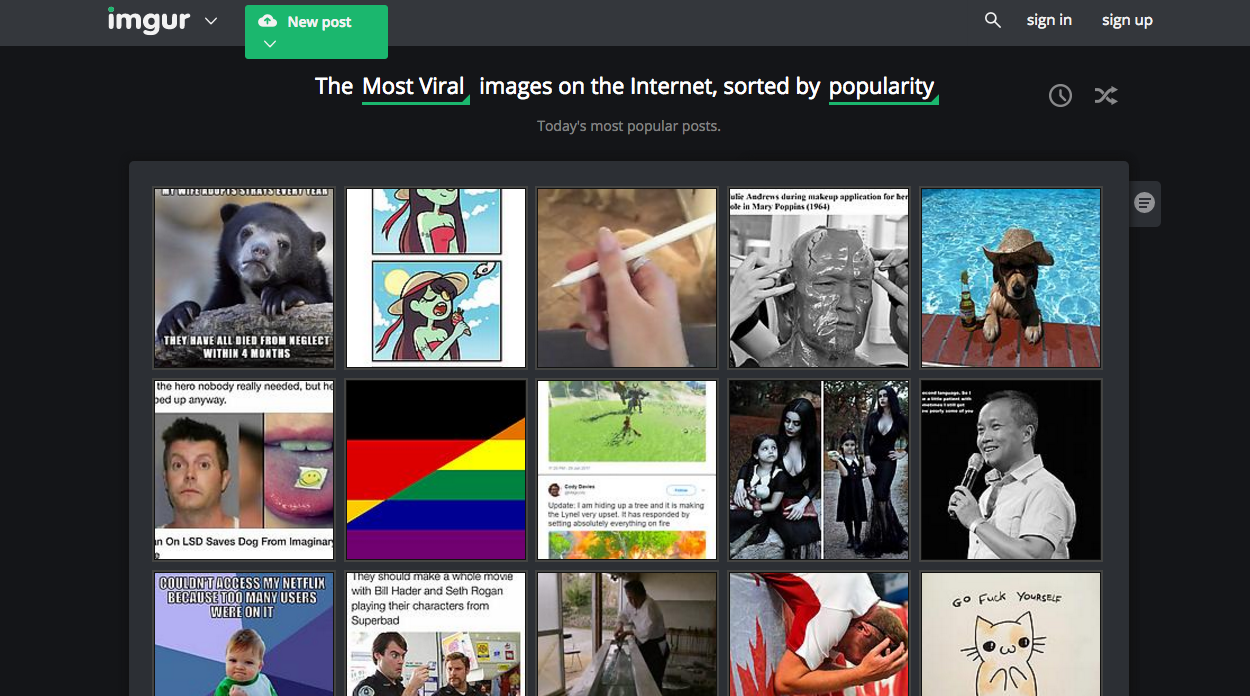The image size is (1250, 696).
Task: Click the search magnifier icon
Action: (x=992, y=20)
